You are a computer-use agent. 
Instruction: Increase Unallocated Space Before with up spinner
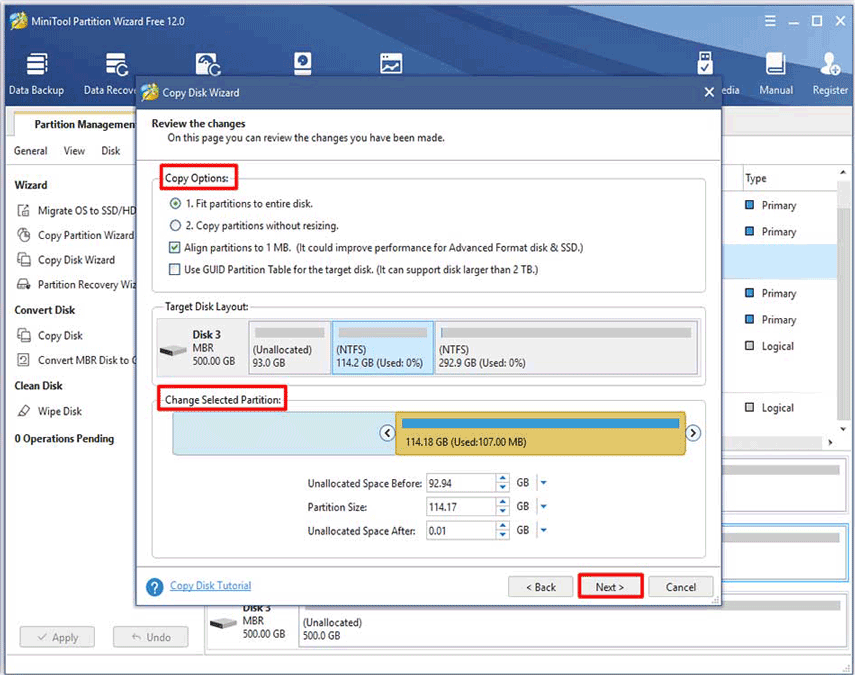click(503, 478)
